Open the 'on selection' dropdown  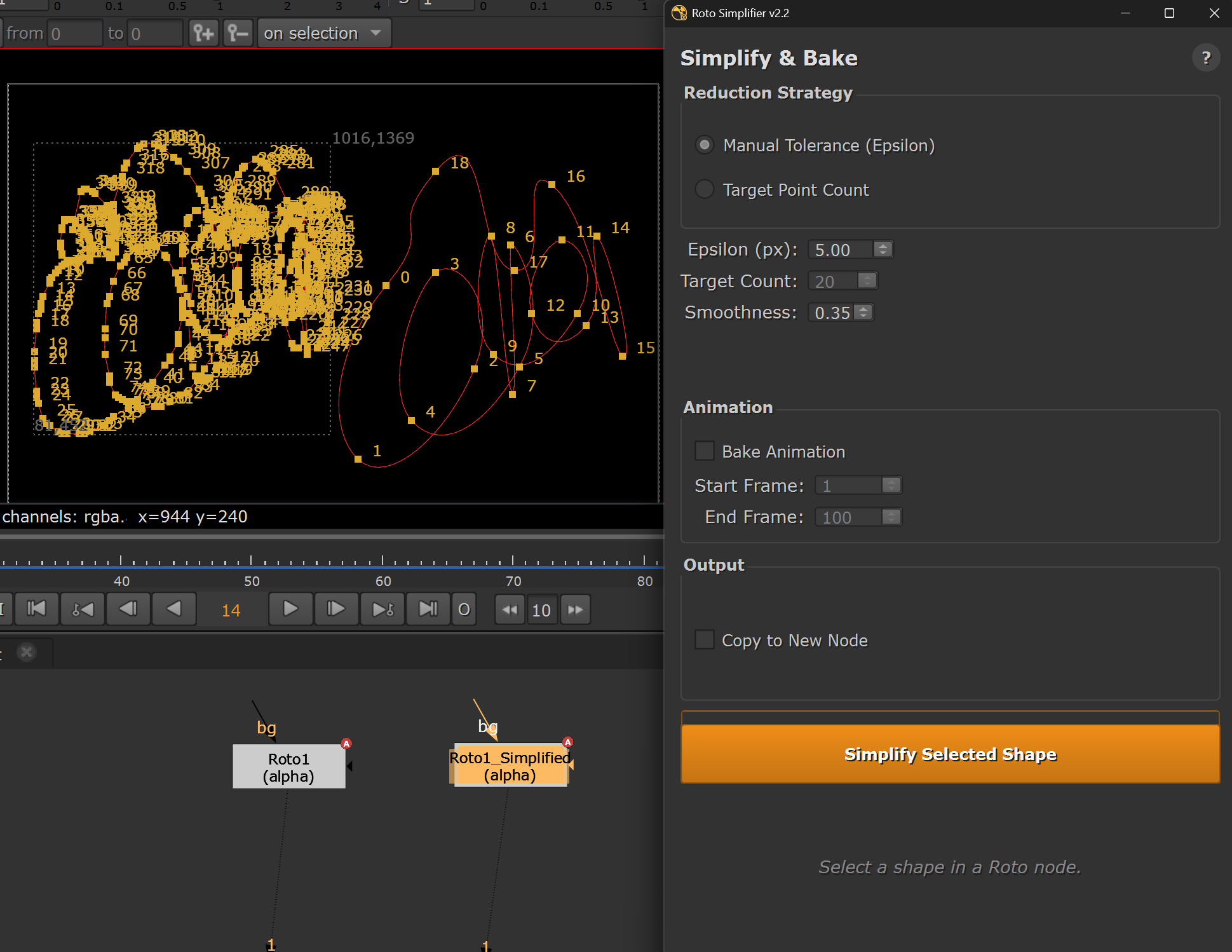coord(323,33)
